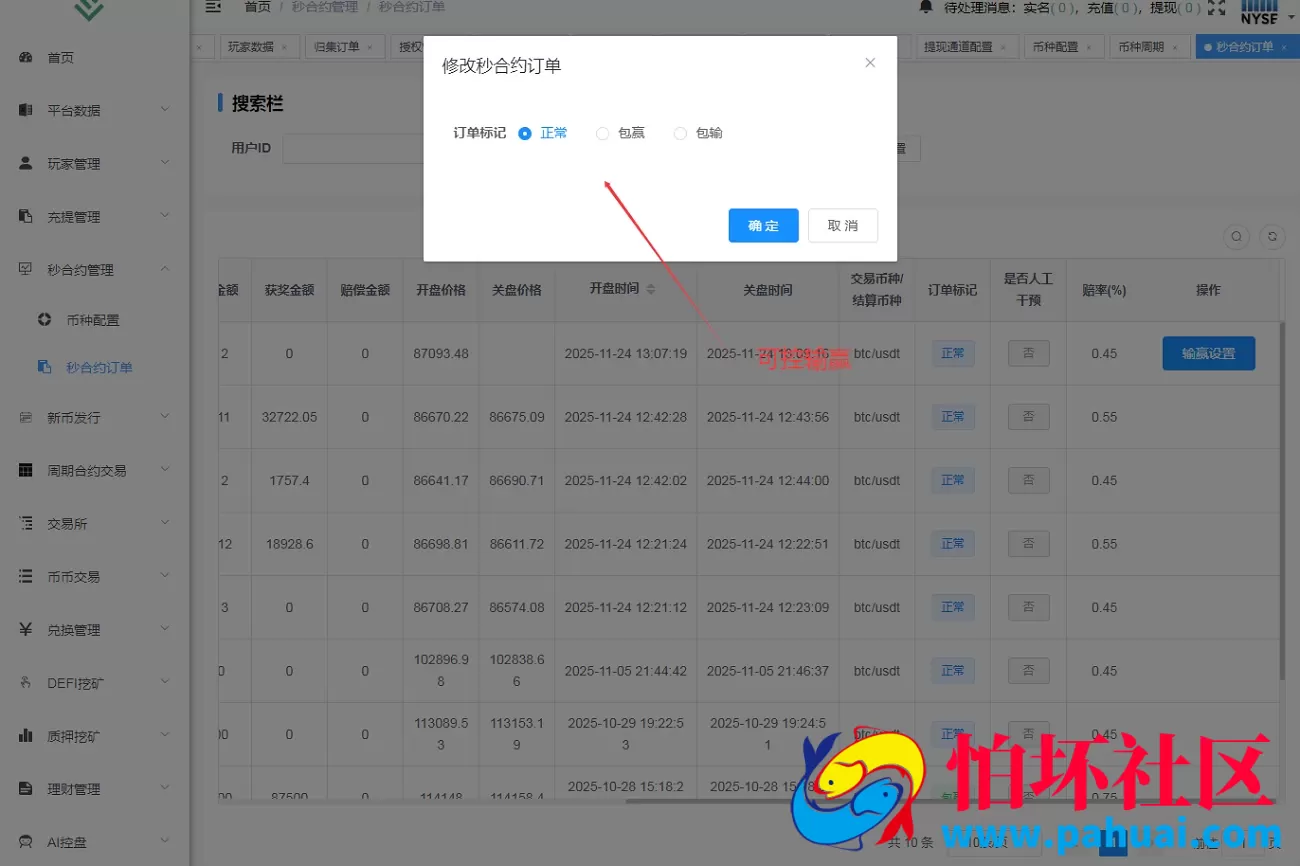The width and height of the screenshot is (1300, 866).
Task: Select the 包输 radio option
Action: point(698,133)
